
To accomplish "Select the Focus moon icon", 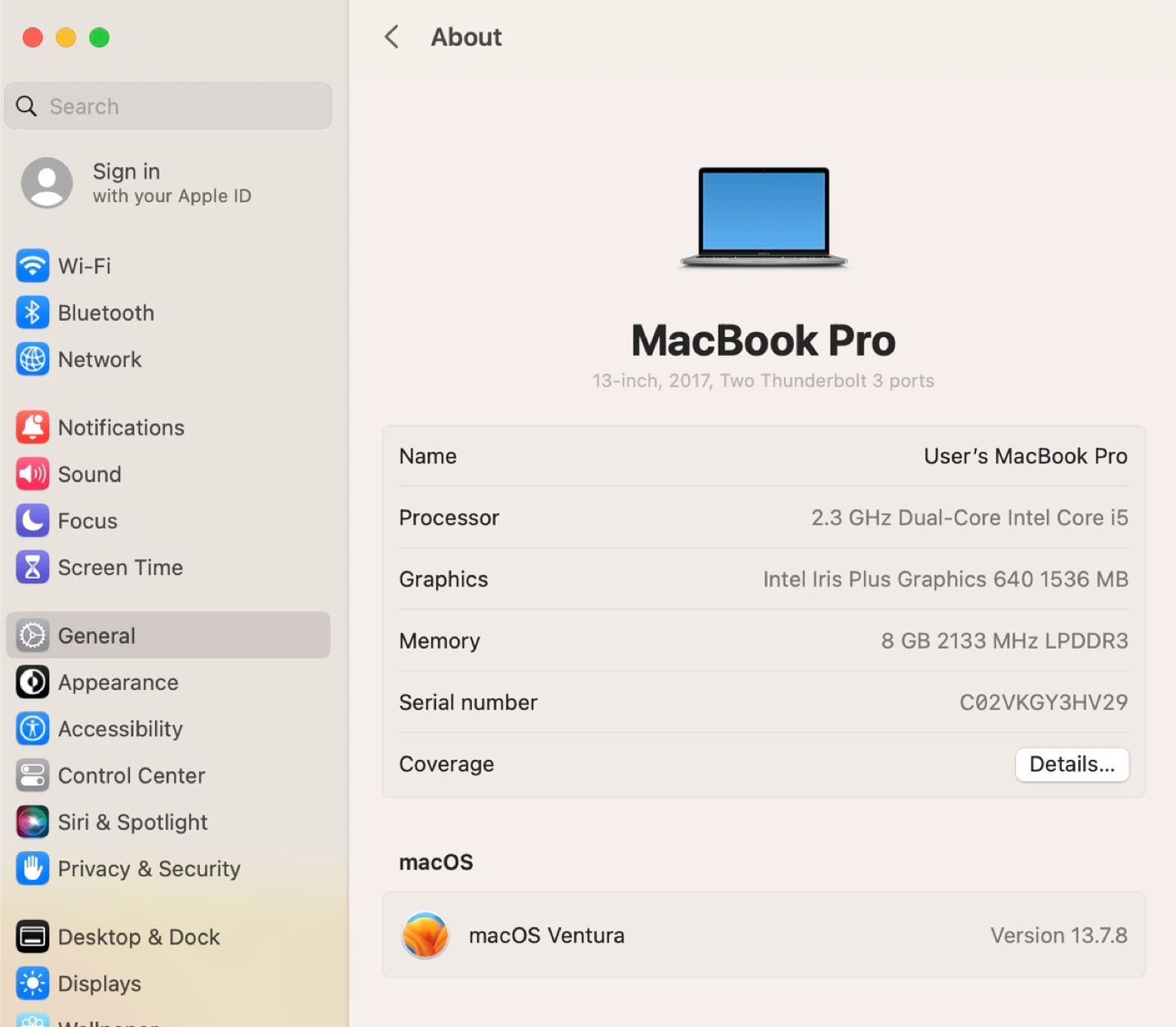I will click(33, 521).
